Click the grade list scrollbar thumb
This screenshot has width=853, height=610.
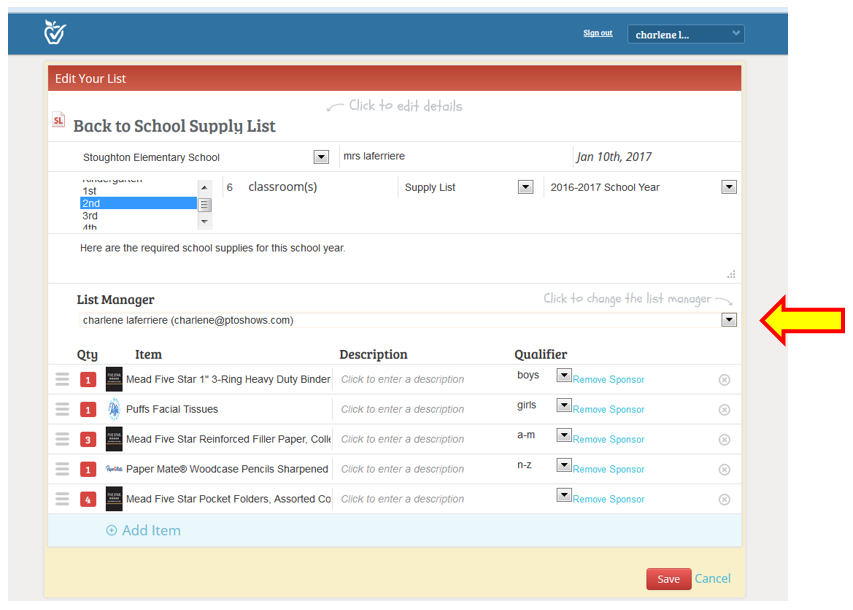tap(205, 205)
